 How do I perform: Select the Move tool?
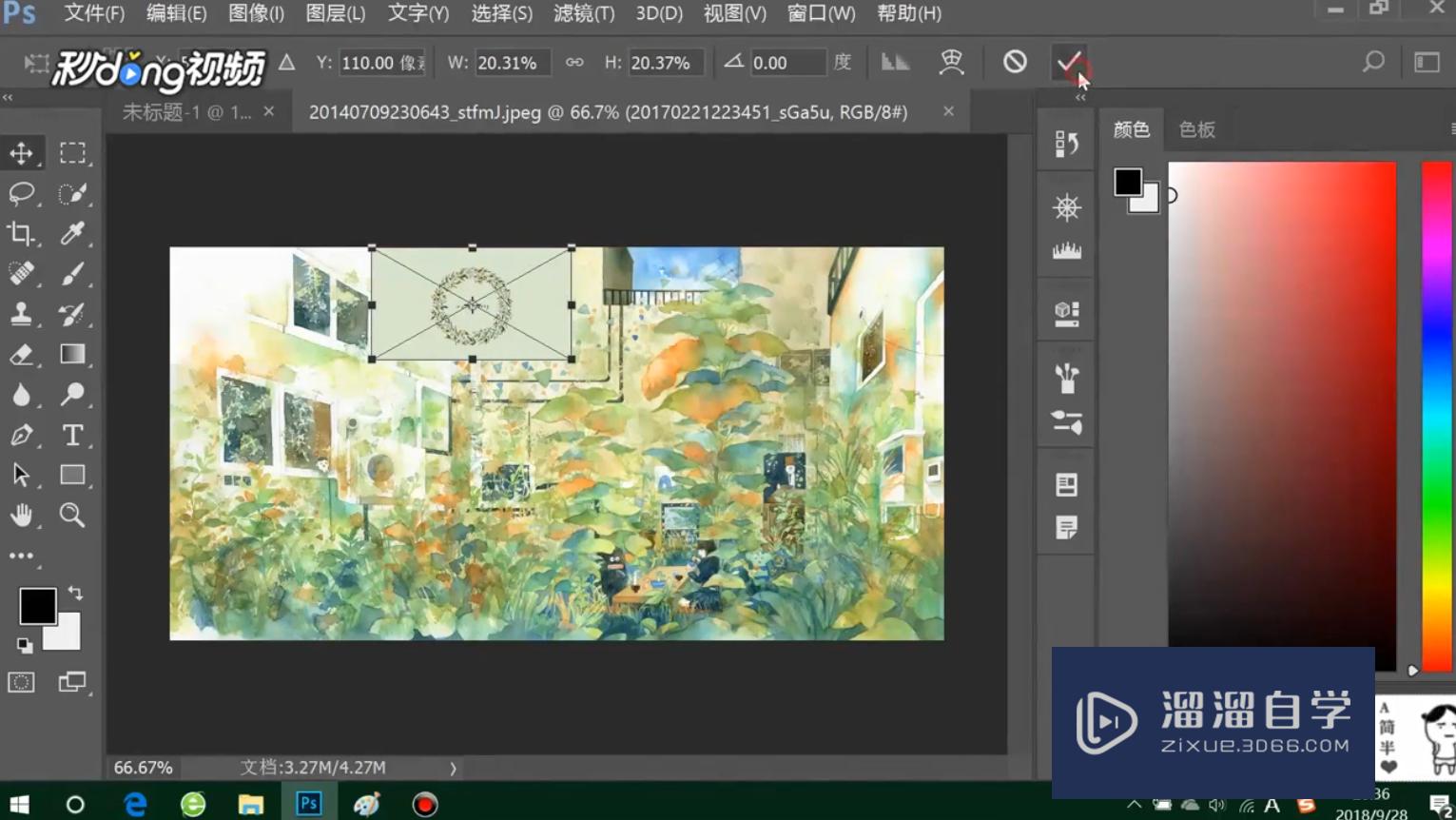21,153
